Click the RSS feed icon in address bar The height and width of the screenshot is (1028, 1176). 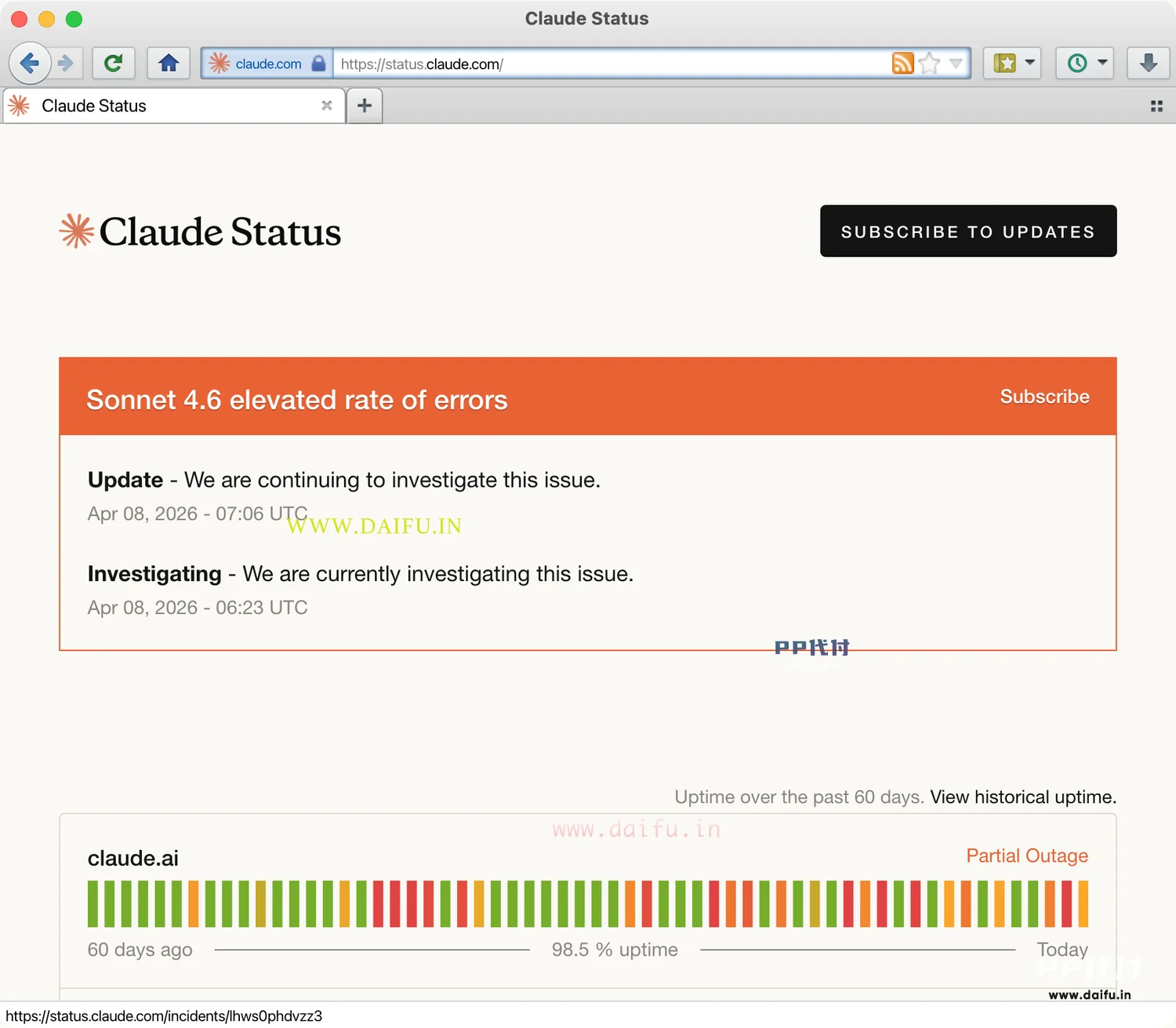tap(902, 64)
